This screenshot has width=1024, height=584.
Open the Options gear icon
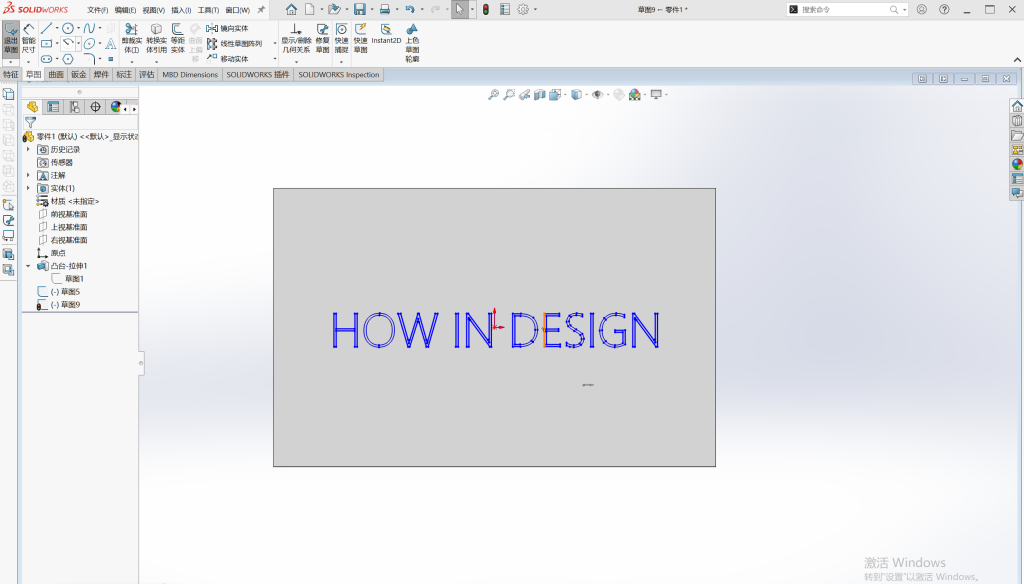[x=523, y=9]
